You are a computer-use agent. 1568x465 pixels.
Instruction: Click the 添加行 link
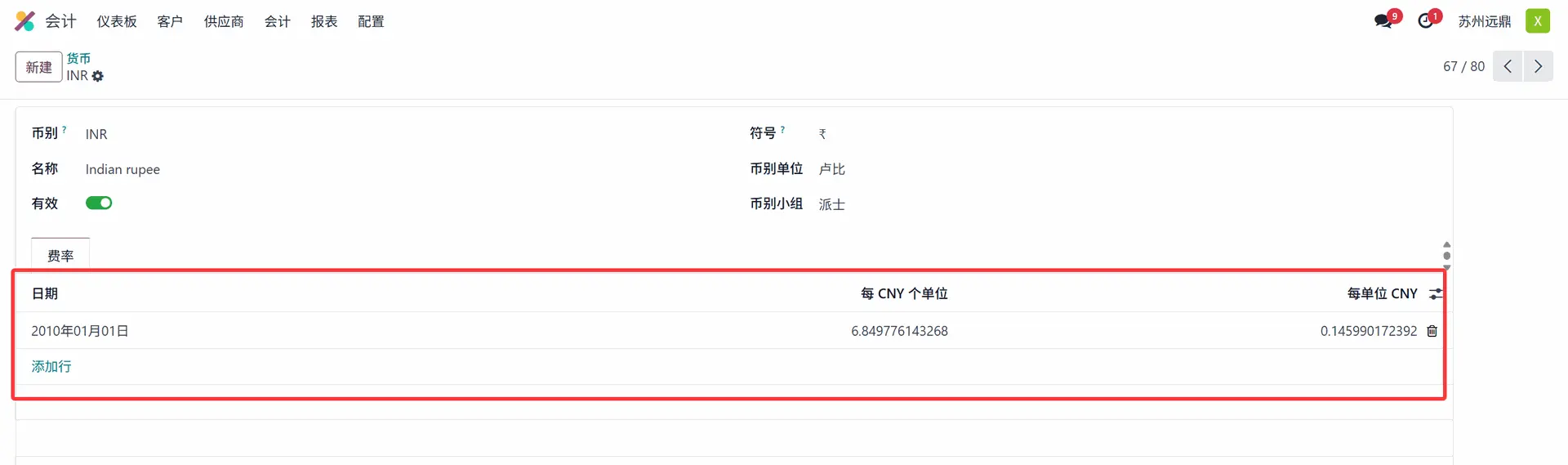(x=51, y=366)
